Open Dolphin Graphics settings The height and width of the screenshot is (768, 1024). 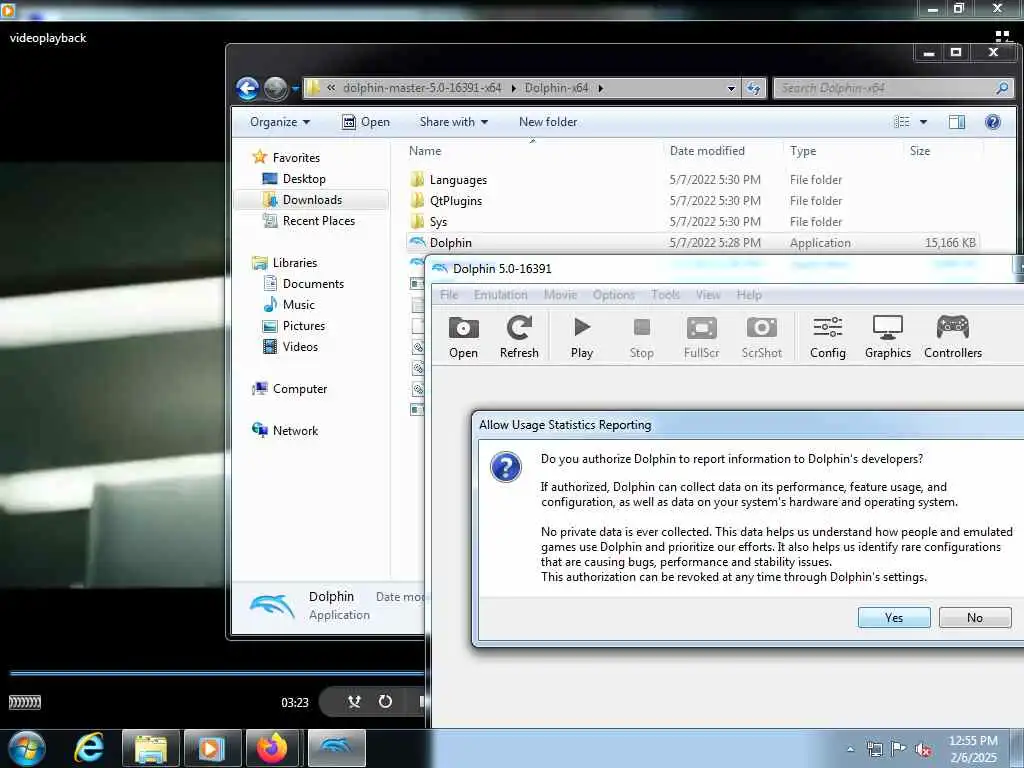pyautogui.click(x=888, y=337)
